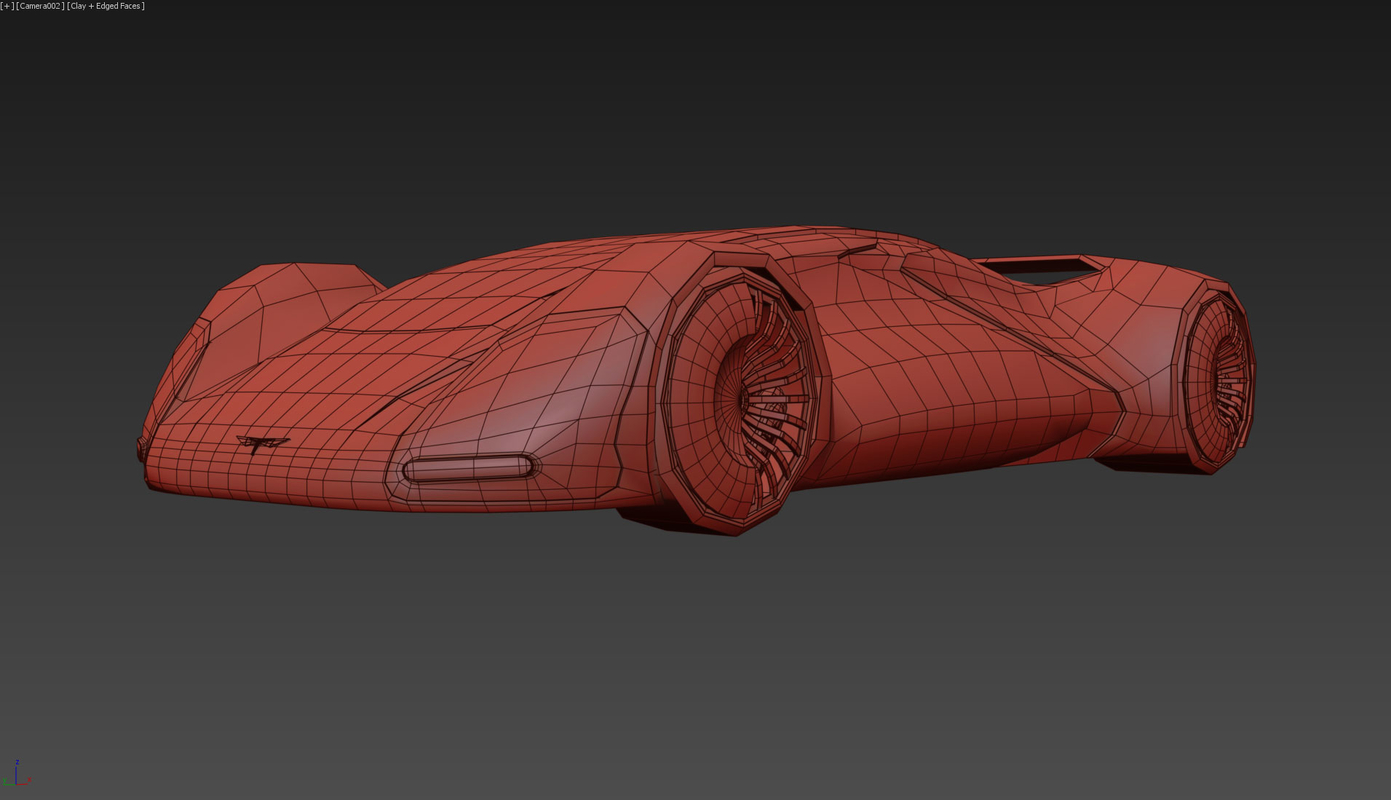1391x800 pixels.
Task: Open the general viewport menu via the [+] label
Action: 8,5
